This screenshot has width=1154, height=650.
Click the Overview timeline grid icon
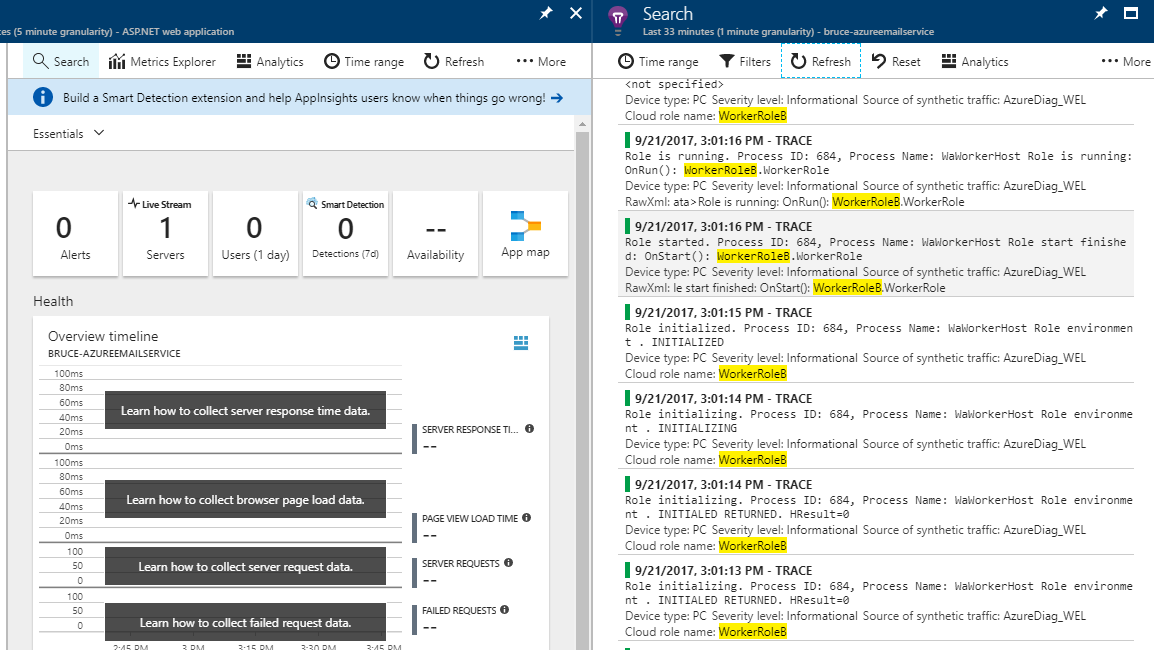(521, 342)
